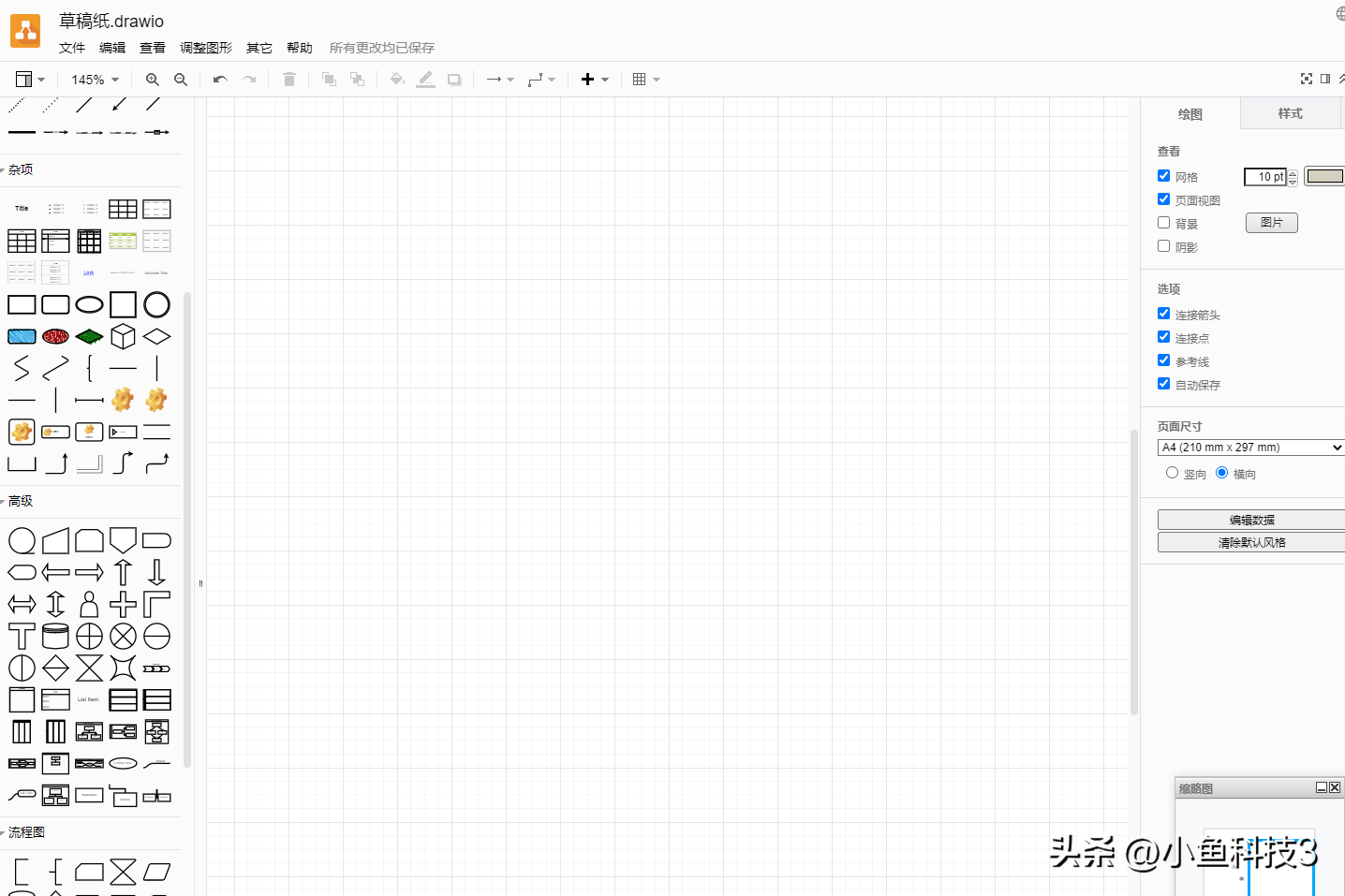Screen dimensions: 1345x896
Task: Select the Delete trash icon
Action: coord(288,79)
